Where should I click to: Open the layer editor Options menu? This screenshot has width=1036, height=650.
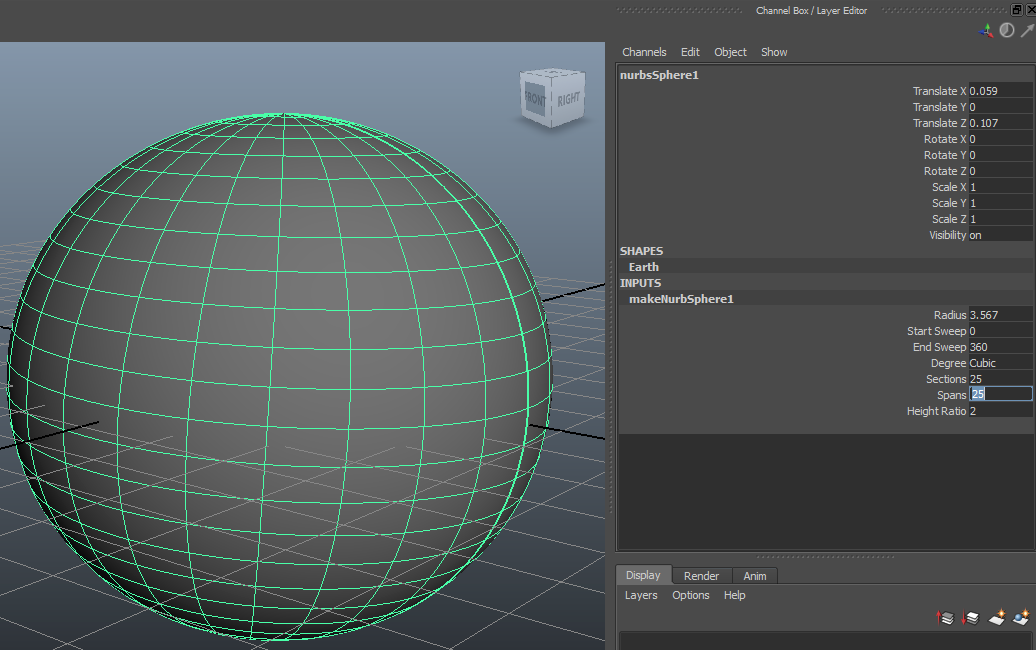pos(690,595)
